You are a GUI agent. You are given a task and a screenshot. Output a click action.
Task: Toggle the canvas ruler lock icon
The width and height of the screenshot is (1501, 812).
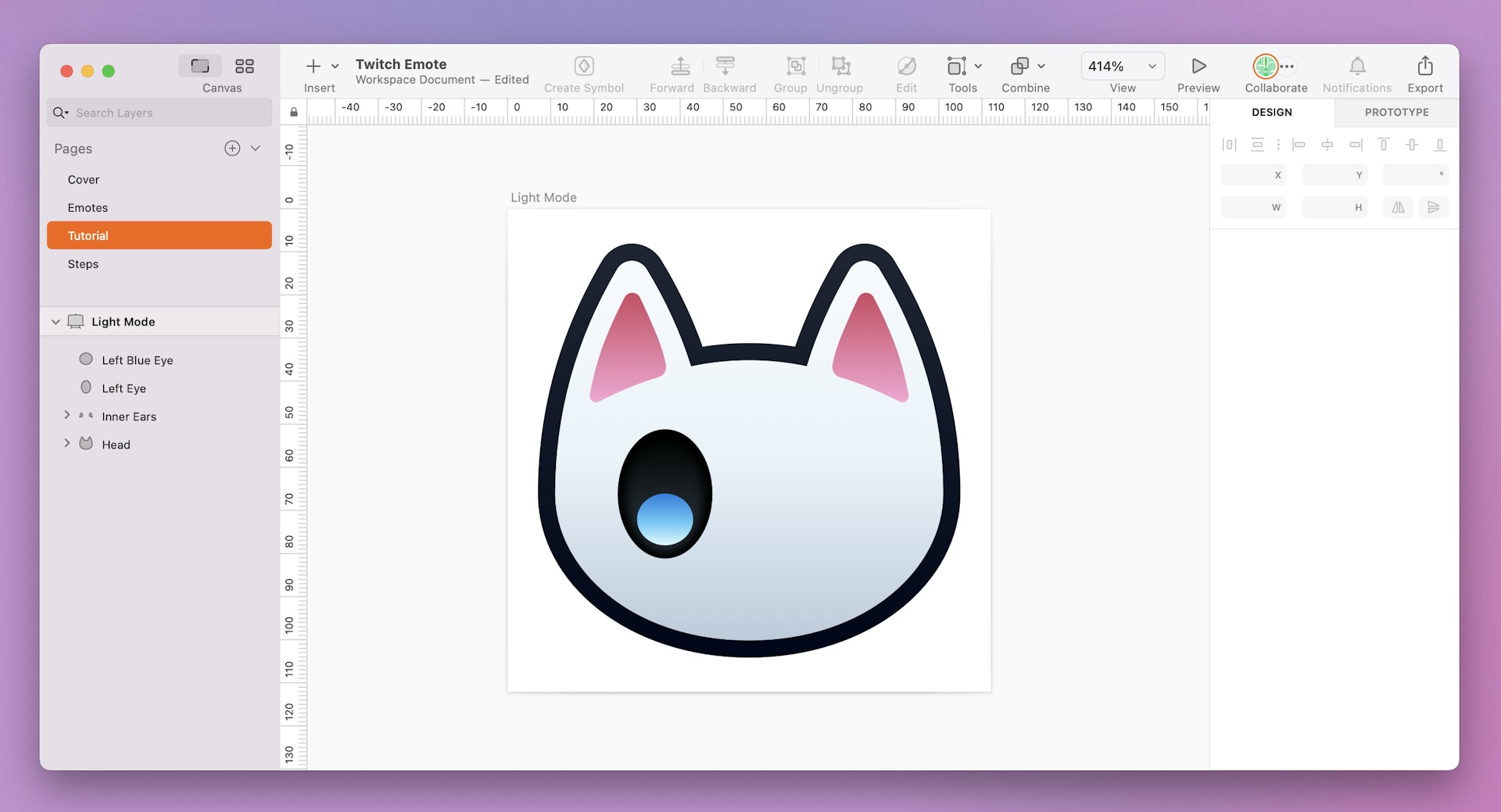(293, 112)
